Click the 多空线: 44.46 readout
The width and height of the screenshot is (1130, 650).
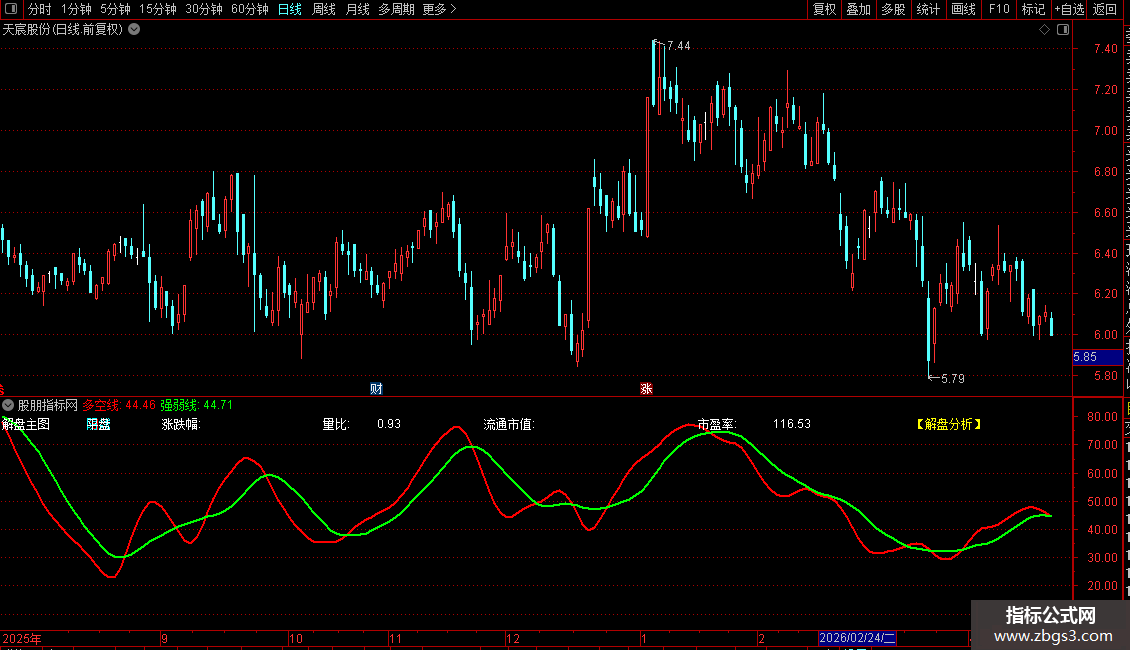[x=119, y=405]
